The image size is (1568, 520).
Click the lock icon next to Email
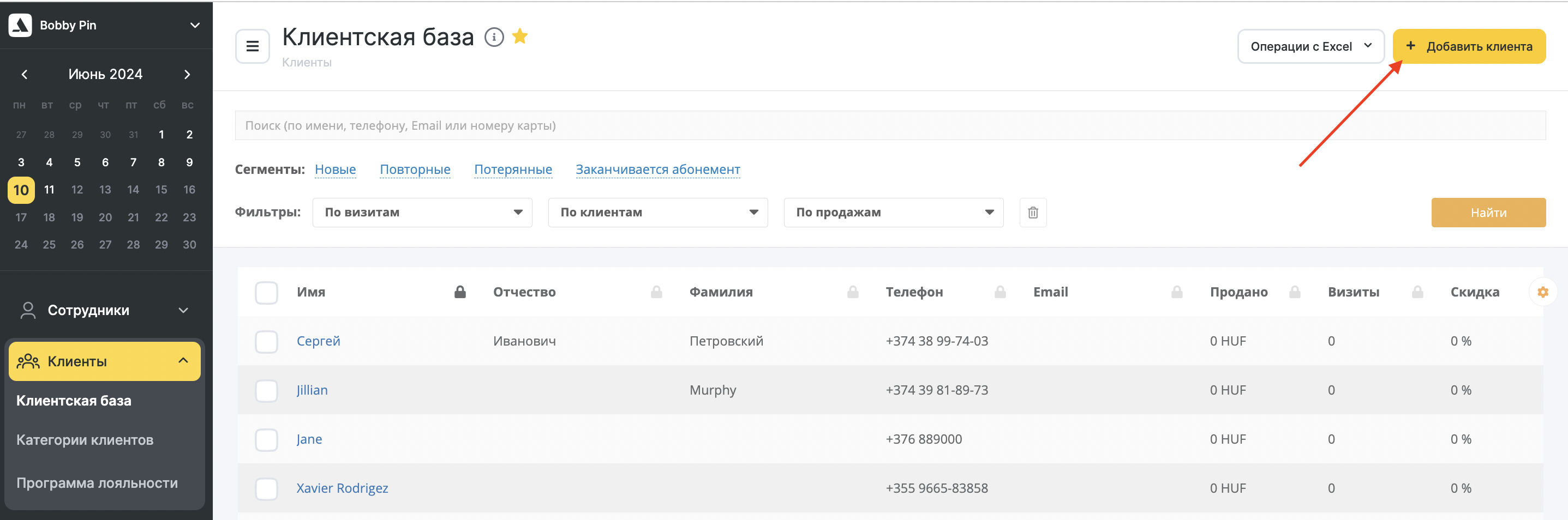point(1177,292)
